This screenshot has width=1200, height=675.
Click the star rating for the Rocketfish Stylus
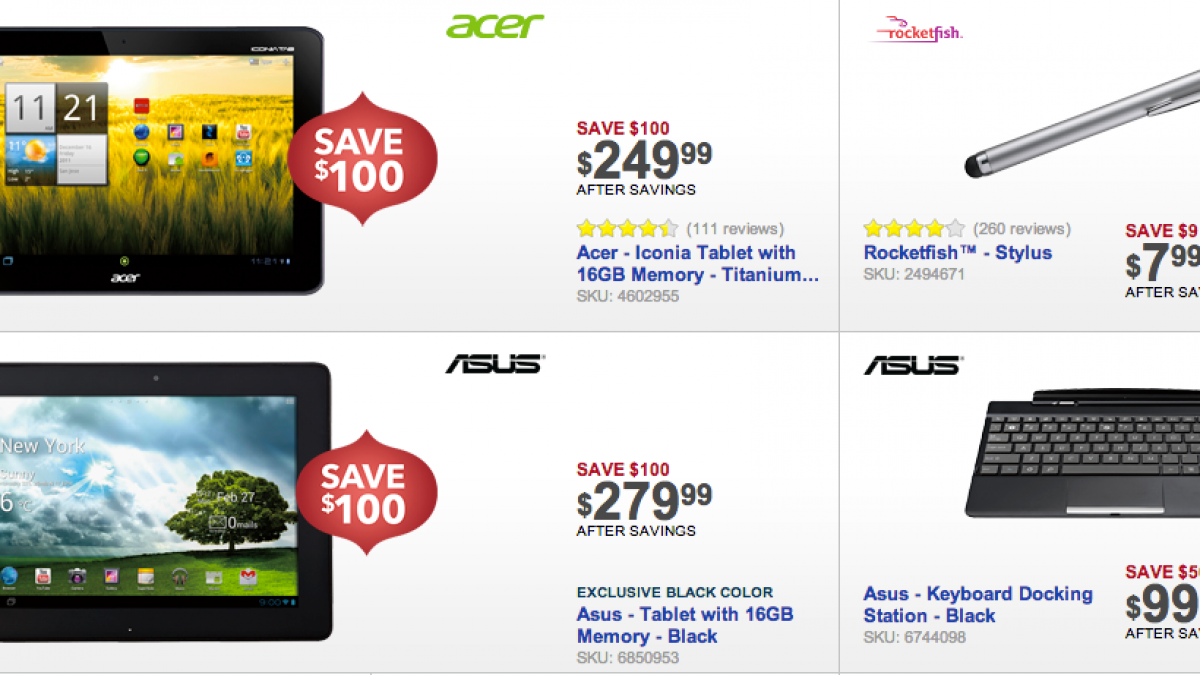[914, 229]
